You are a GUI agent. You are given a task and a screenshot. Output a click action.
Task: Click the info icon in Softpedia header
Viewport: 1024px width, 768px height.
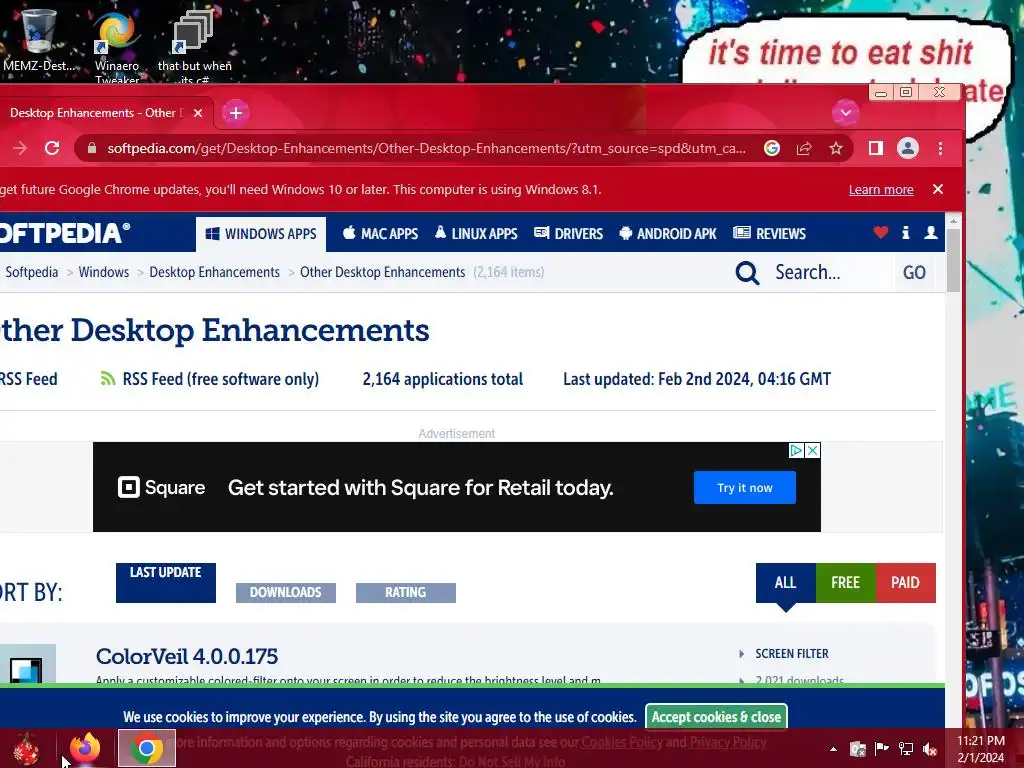click(x=906, y=232)
